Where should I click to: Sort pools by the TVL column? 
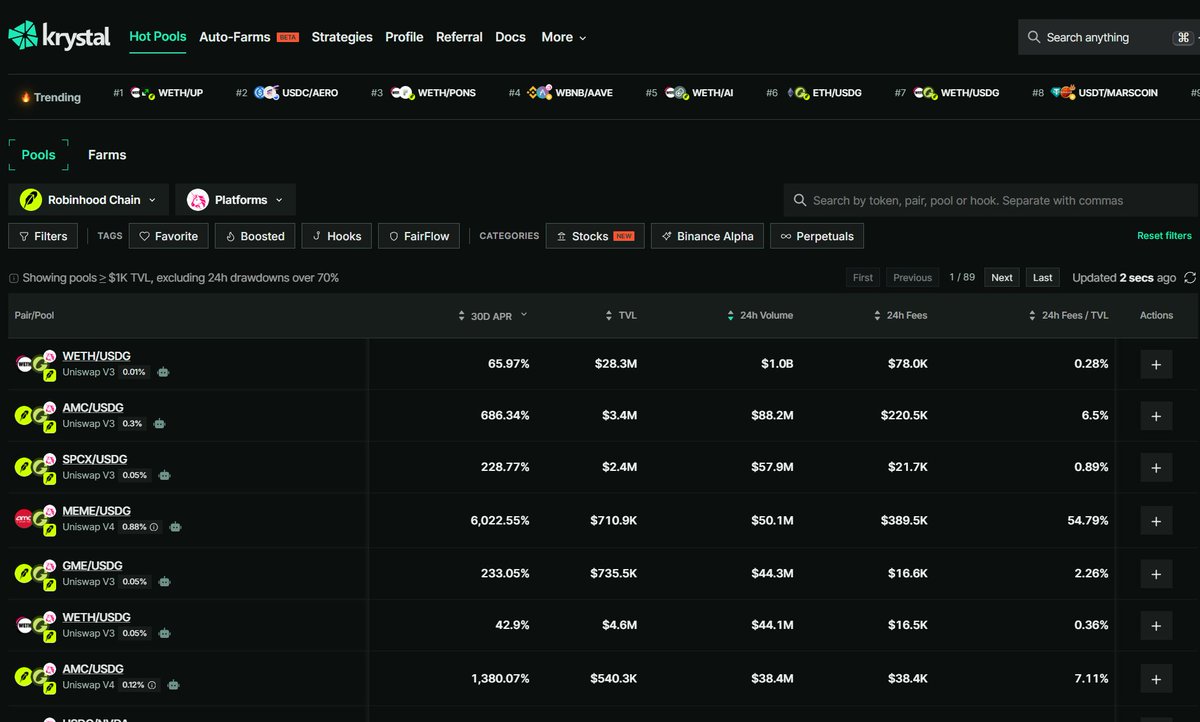click(x=621, y=315)
